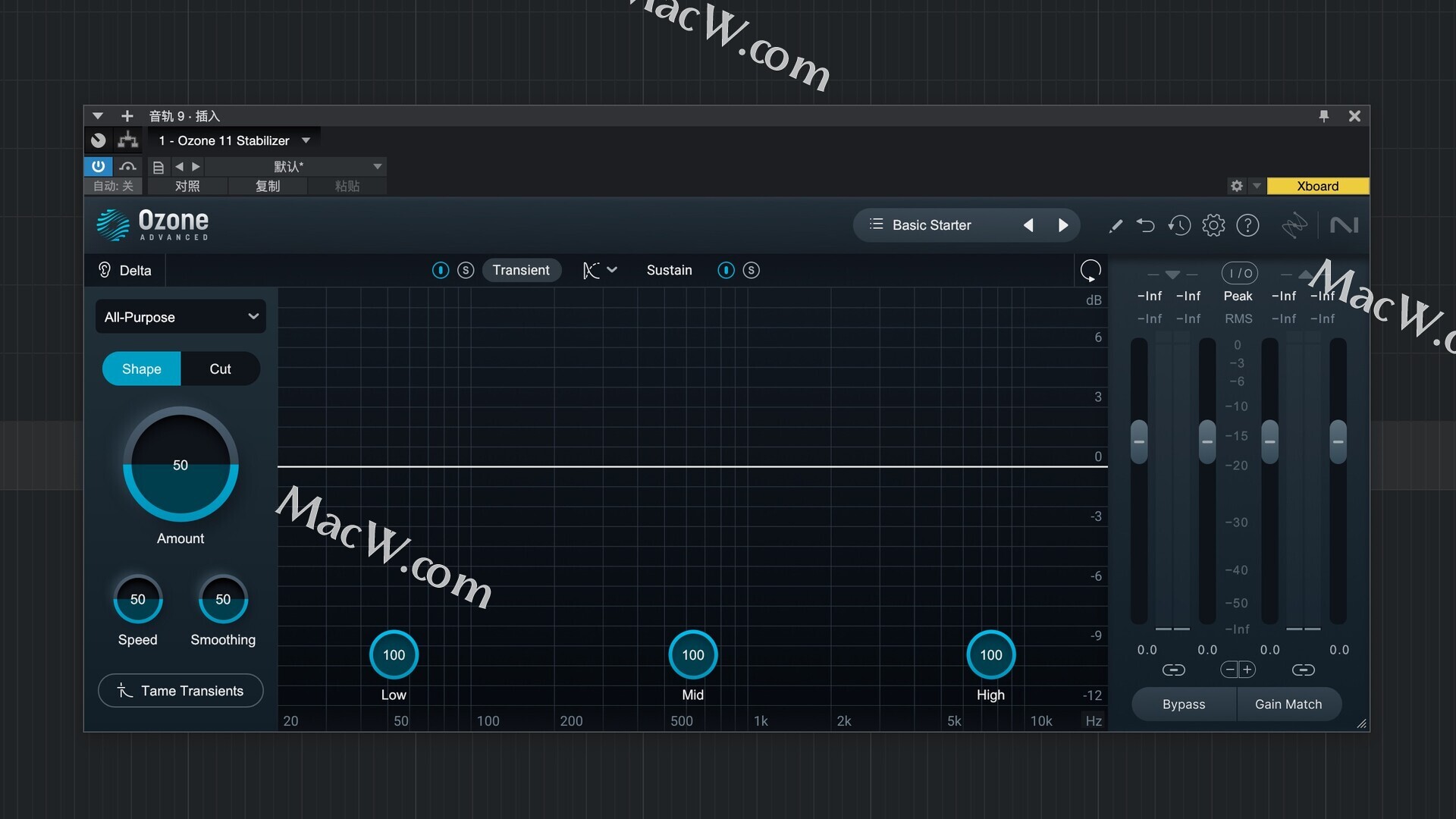Viewport: 1456px width, 819px height.
Task: Click the 粘贴 paste button
Action: (x=347, y=187)
